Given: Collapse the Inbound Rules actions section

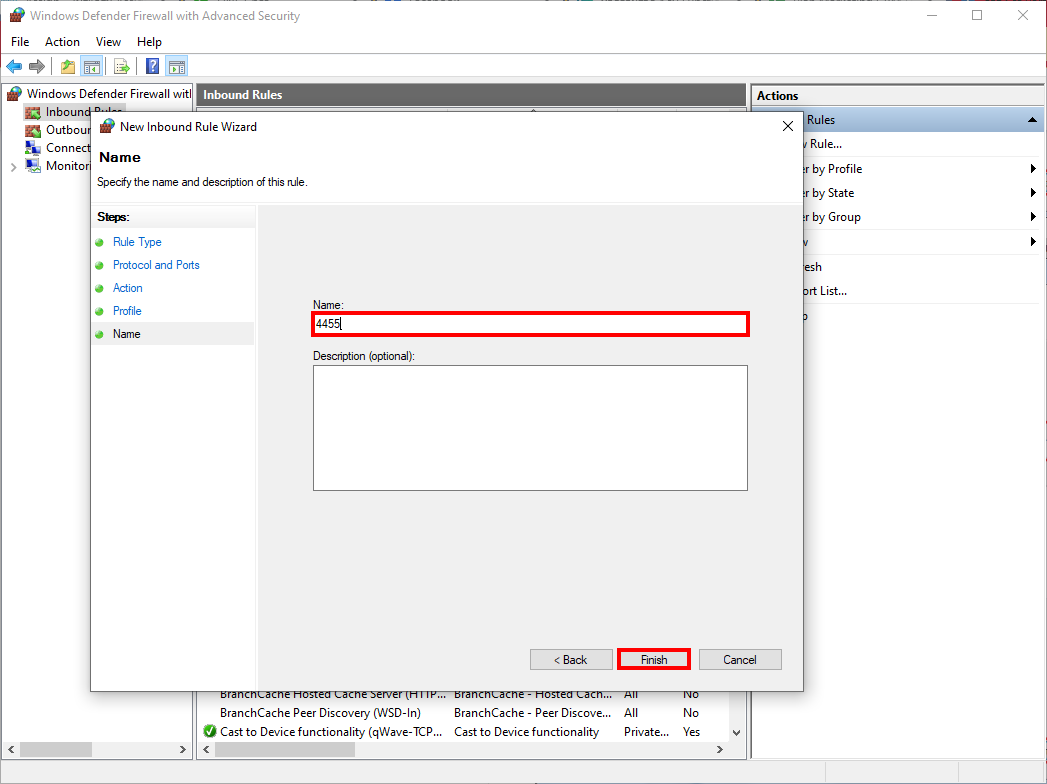Looking at the screenshot, I should click(x=1032, y=120).
